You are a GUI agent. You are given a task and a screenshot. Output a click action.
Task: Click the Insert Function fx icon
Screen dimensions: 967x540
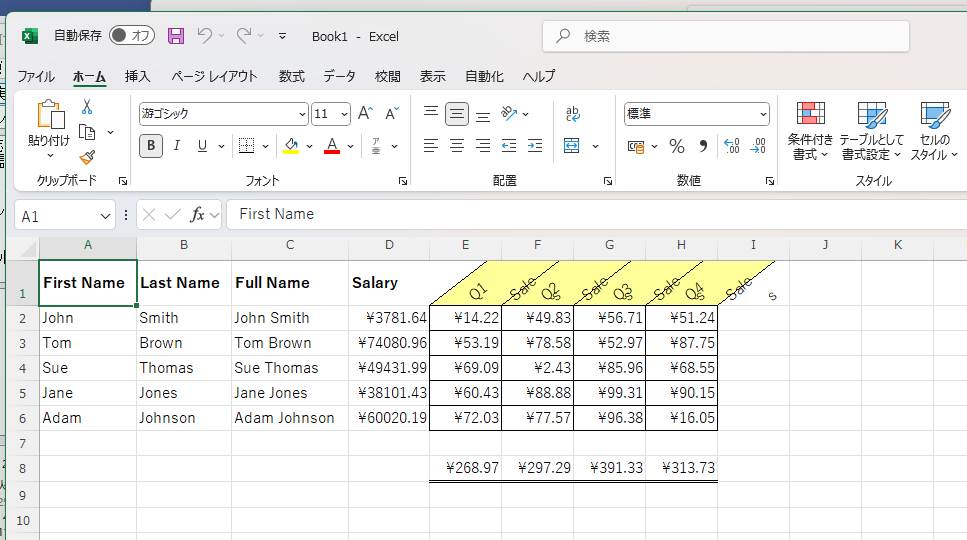pos(198,214)
